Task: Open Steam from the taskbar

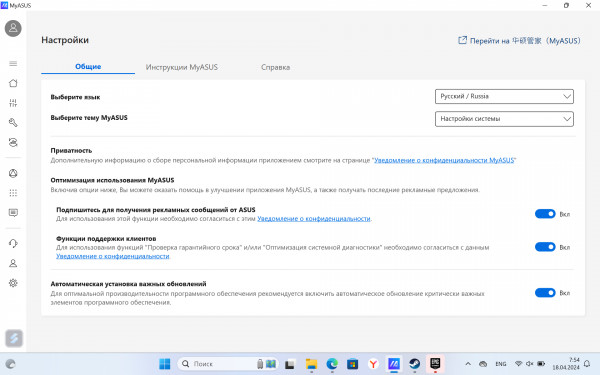Action: click(414, 364)
